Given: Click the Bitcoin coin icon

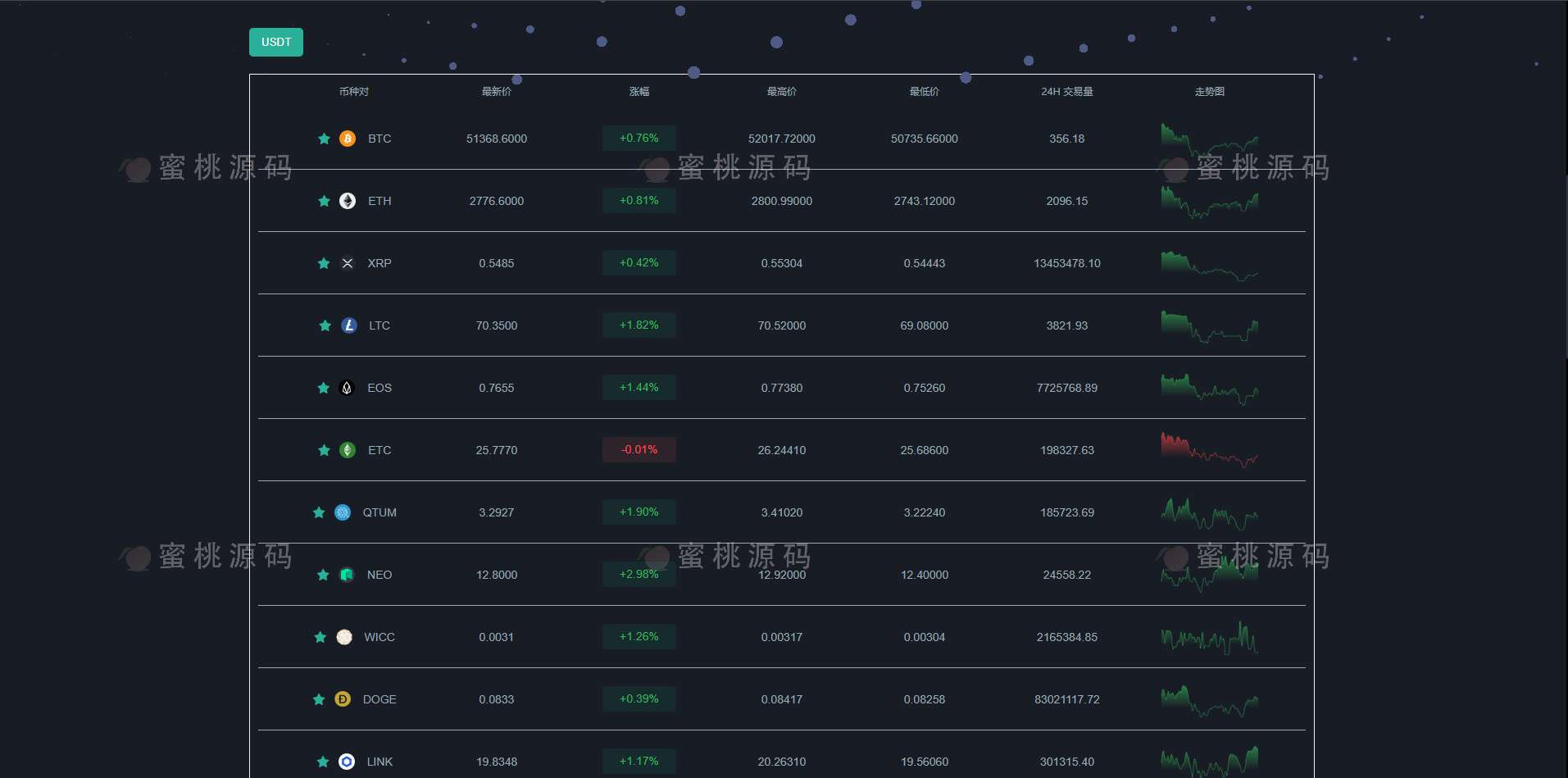Looking at the screenshot, I should pyautogui.click(x=348, y=139).
